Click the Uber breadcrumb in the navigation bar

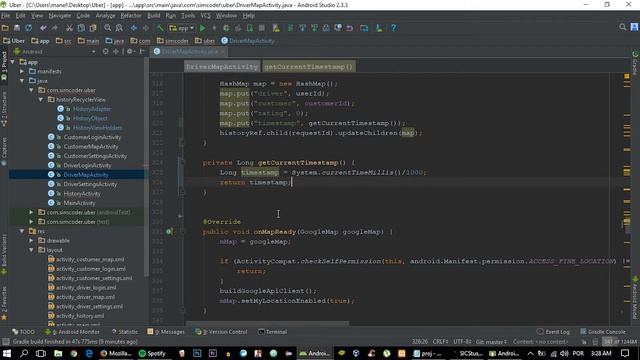click(14, 41)
